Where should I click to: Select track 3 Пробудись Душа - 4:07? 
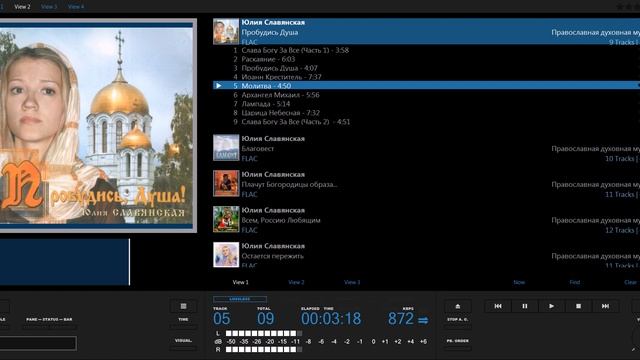pos(426,68)
